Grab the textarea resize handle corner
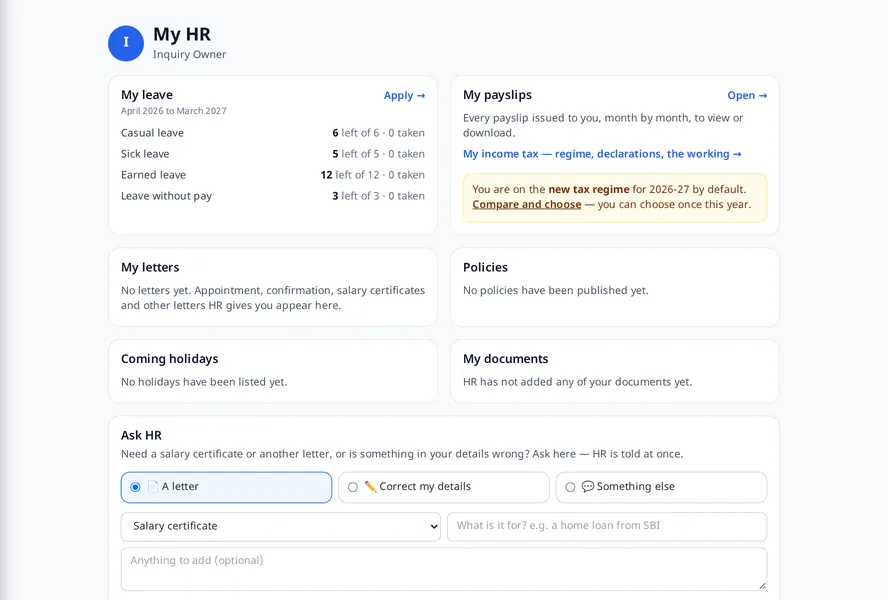The height and width of the screenshot is (600, 888). (762, 586)
